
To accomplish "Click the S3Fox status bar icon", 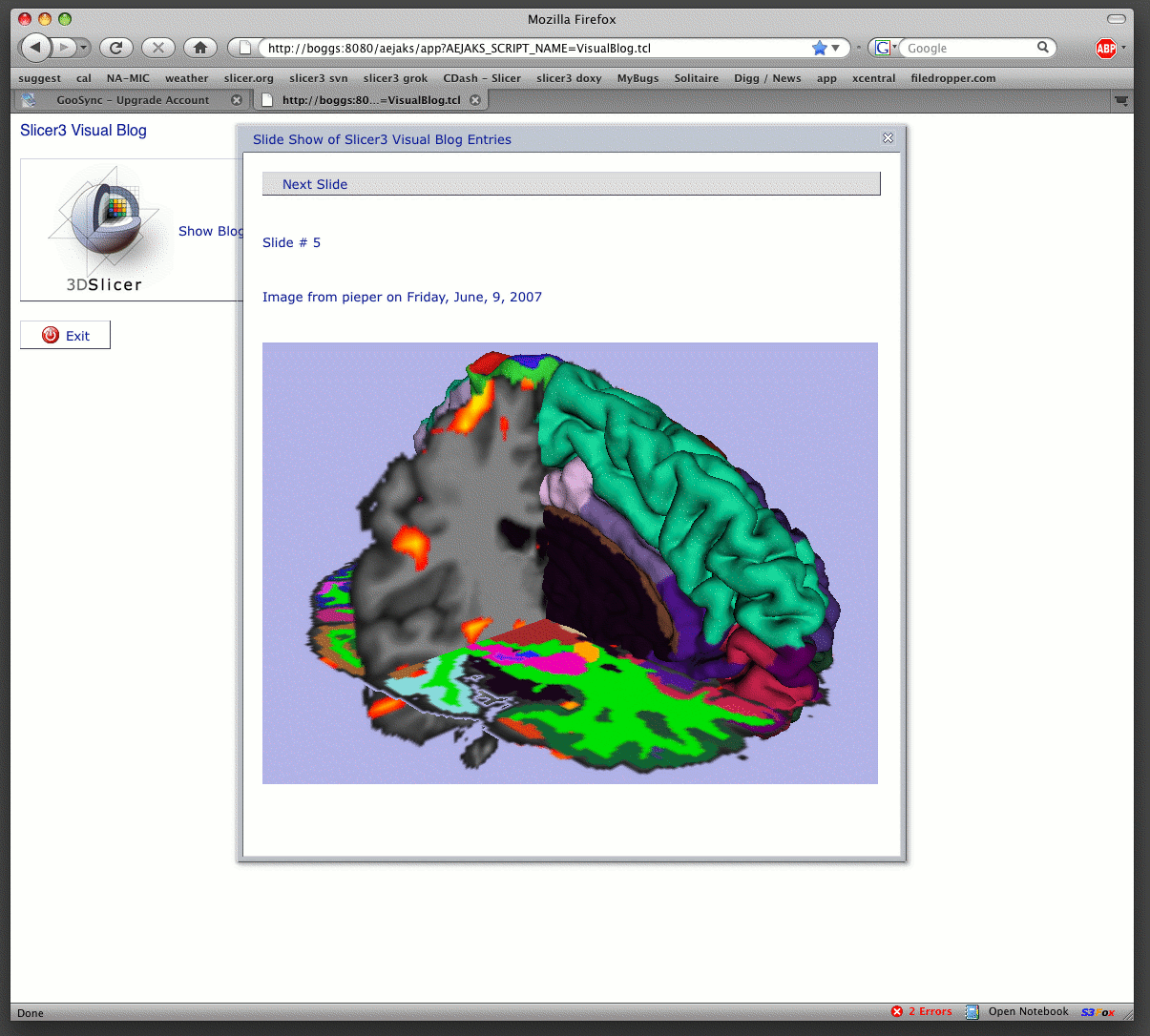I will [1098, 1012].
